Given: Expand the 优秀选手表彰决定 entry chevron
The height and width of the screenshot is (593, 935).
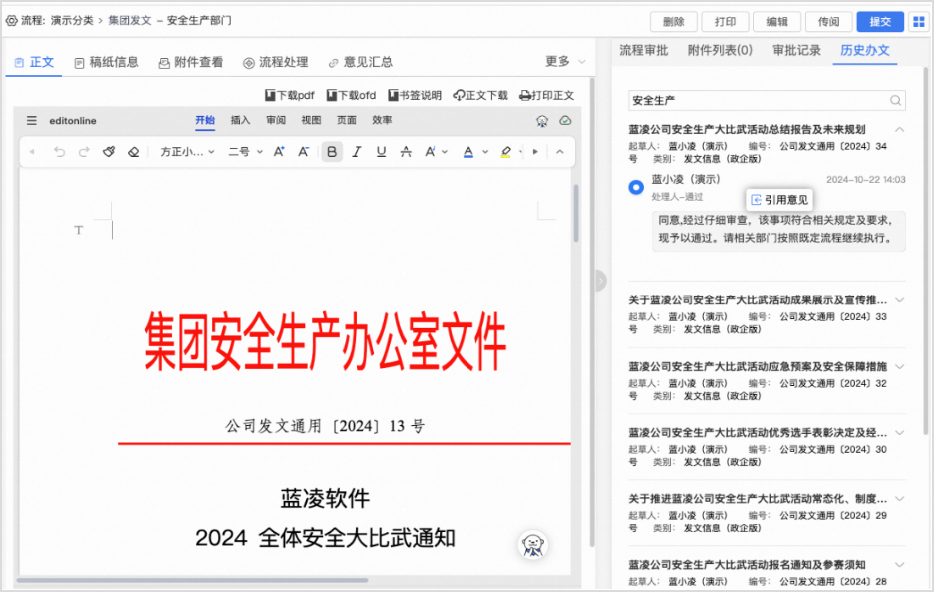Looking at the screenshot, I should click(x=899, y=433).
